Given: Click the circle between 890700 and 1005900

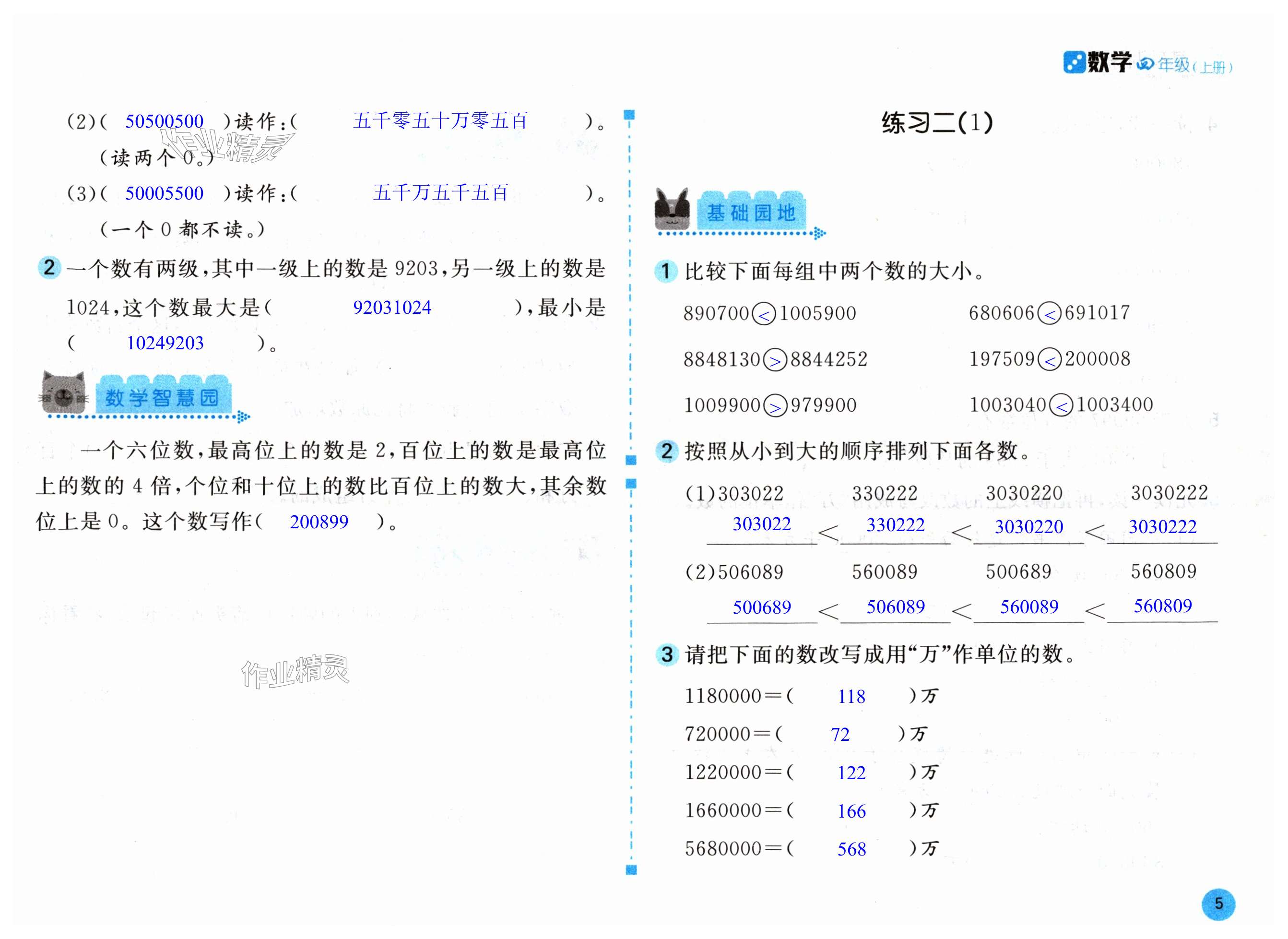Looking at the screenshot, I should tap(764, 314).
